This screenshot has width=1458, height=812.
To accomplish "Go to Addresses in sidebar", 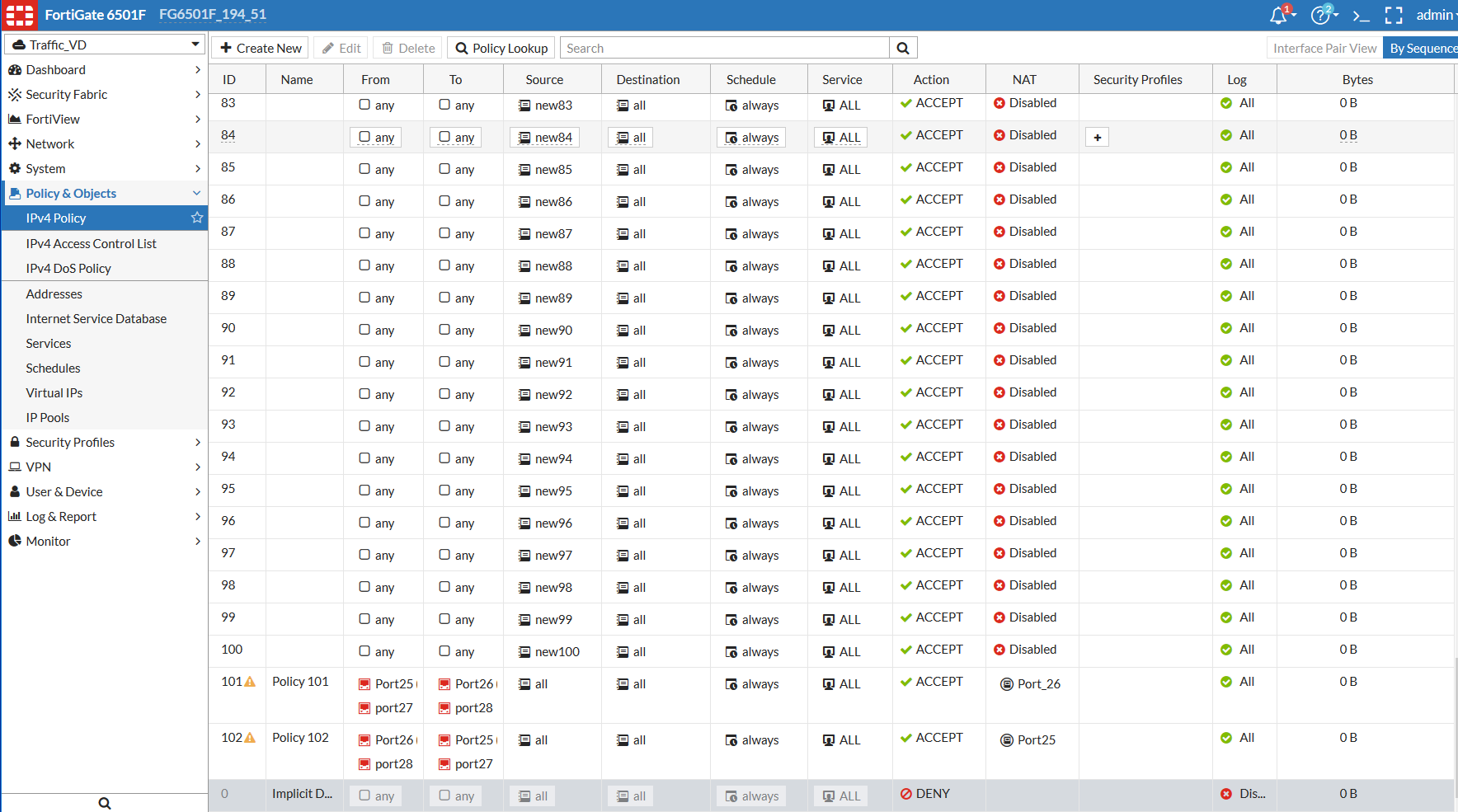I will point(54,294).
